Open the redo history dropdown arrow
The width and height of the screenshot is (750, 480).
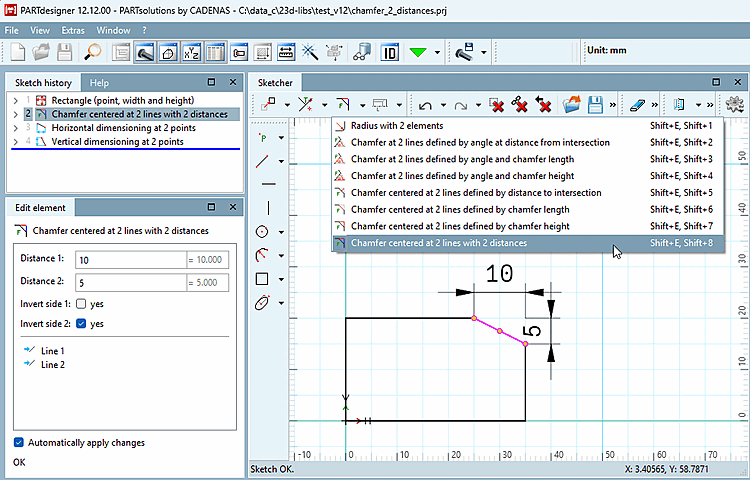tap(478, 105)
